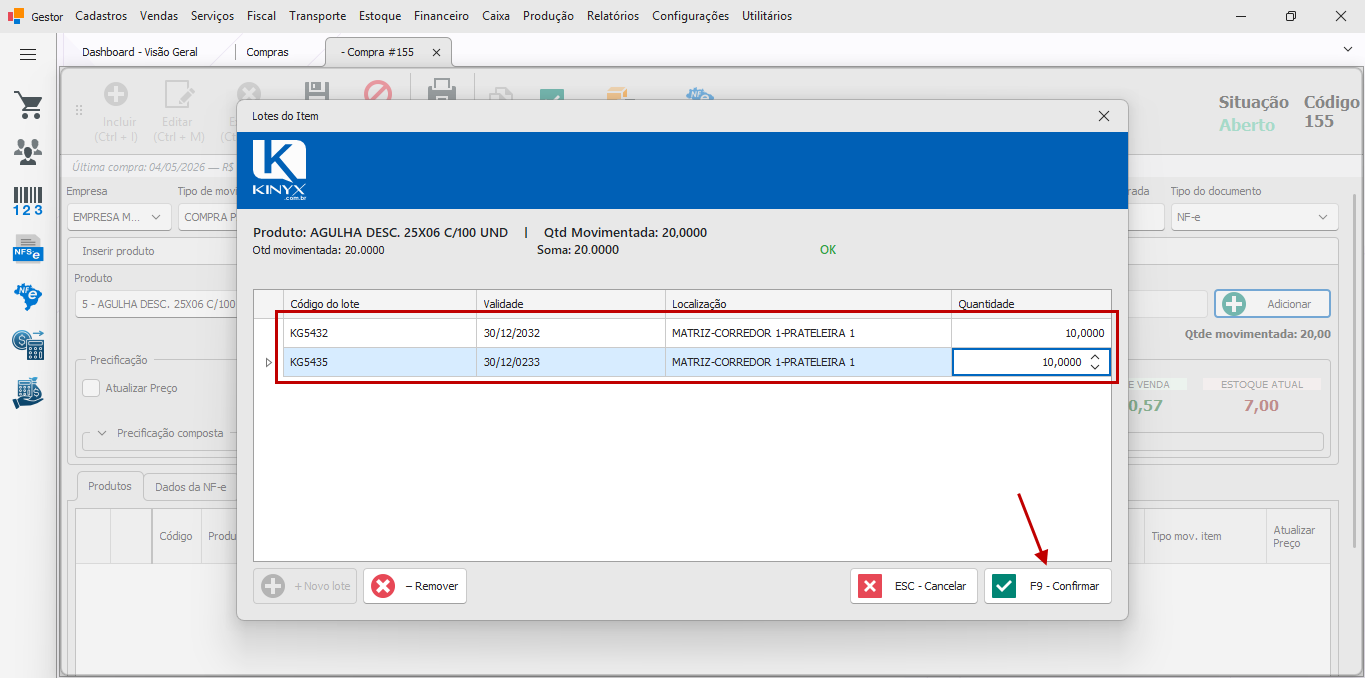Screen dimensions: 1365x678
Task: Increase quantity with the spinner up arrow
Action: coord(1095,357)
